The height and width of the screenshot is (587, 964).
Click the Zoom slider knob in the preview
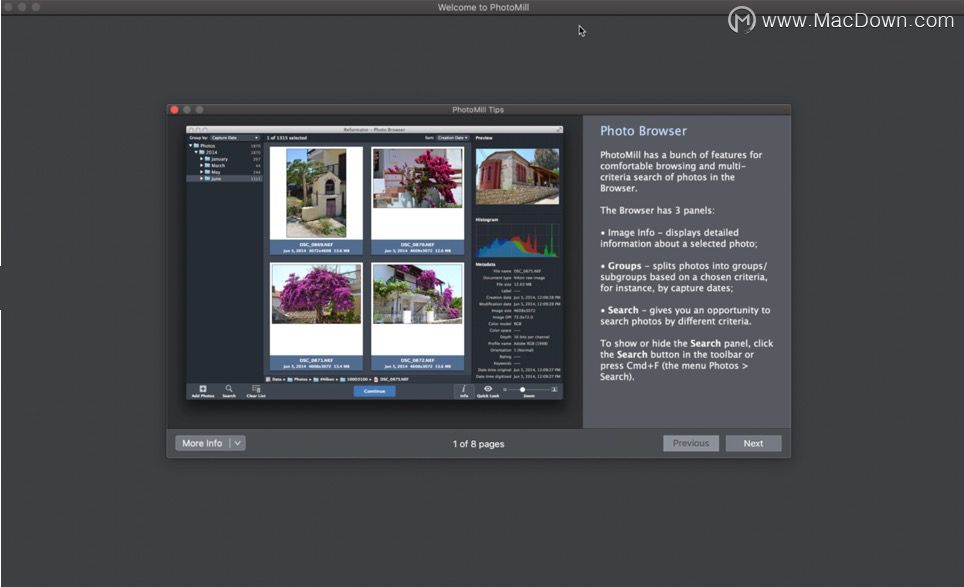click(523, 390)
